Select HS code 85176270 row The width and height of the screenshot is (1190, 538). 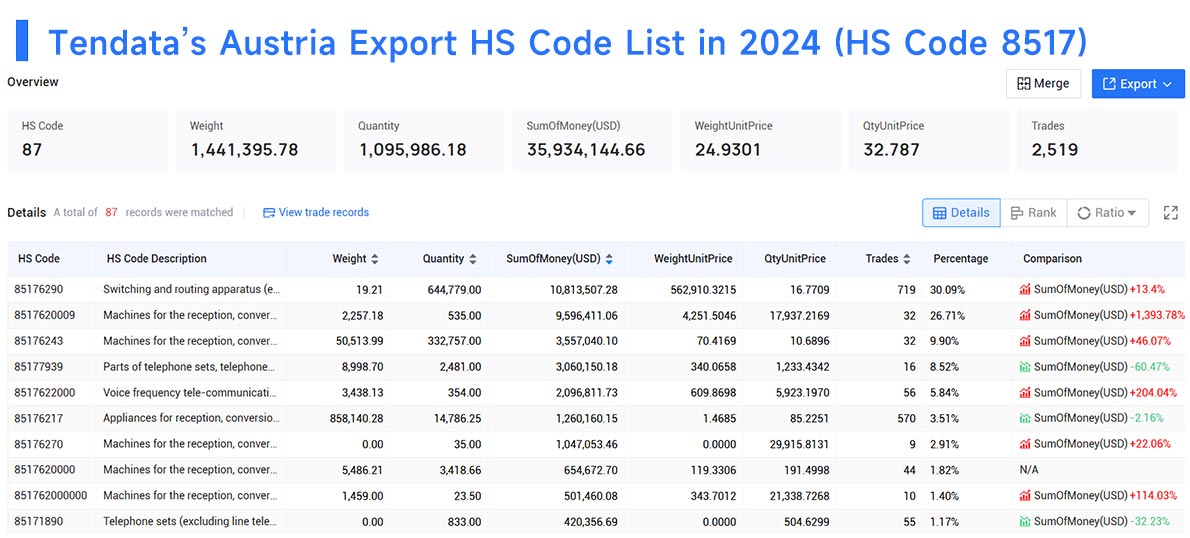[596, 445]
